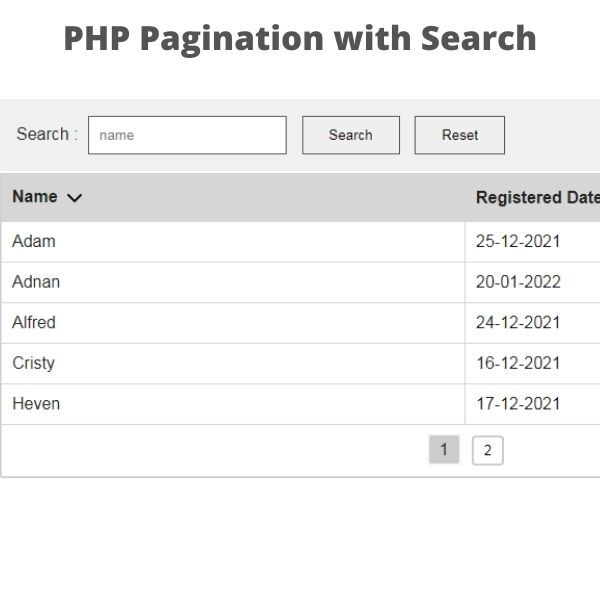Click the Reset button
This screenshot has width=600, height=600.
(460, 135)
